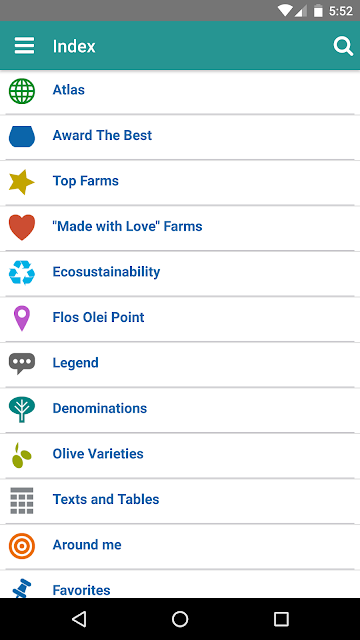Tap the speech bubble Legend icon
This screenshot has width=360, height=640.
[x=22, y=364]
